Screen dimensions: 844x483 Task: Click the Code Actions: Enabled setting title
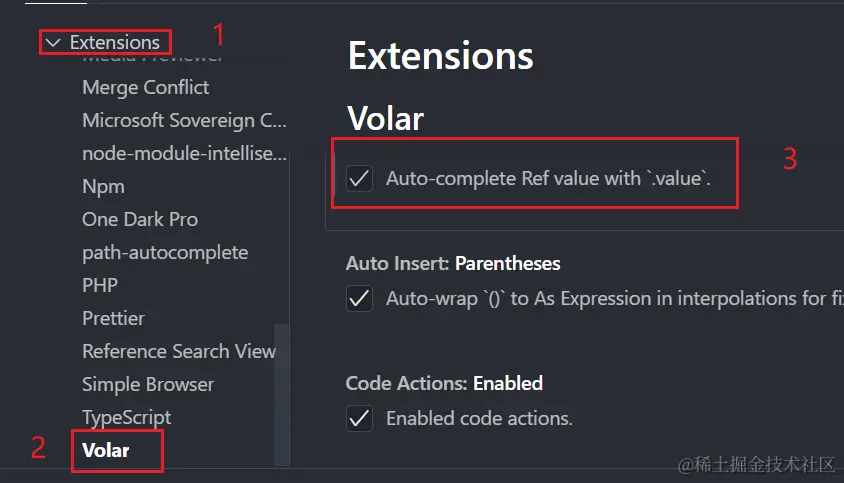[x=444, y=383]
